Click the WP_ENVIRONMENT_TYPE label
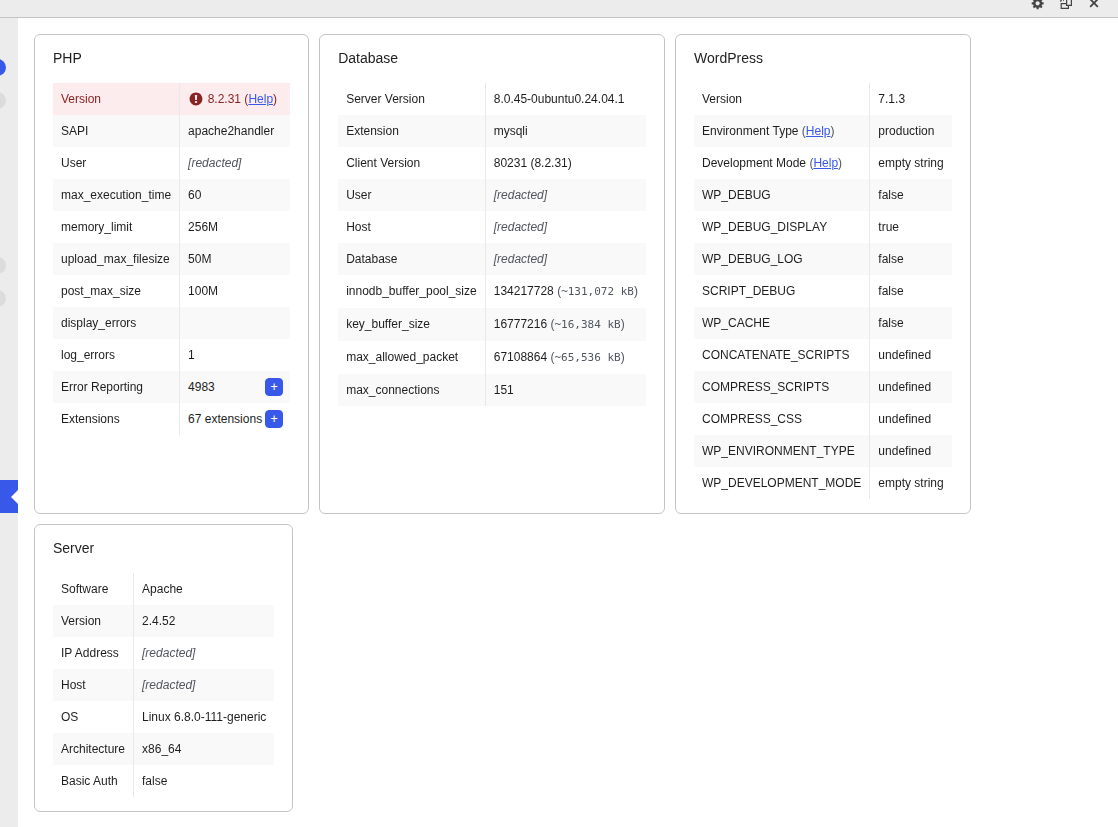 [778, 451]
